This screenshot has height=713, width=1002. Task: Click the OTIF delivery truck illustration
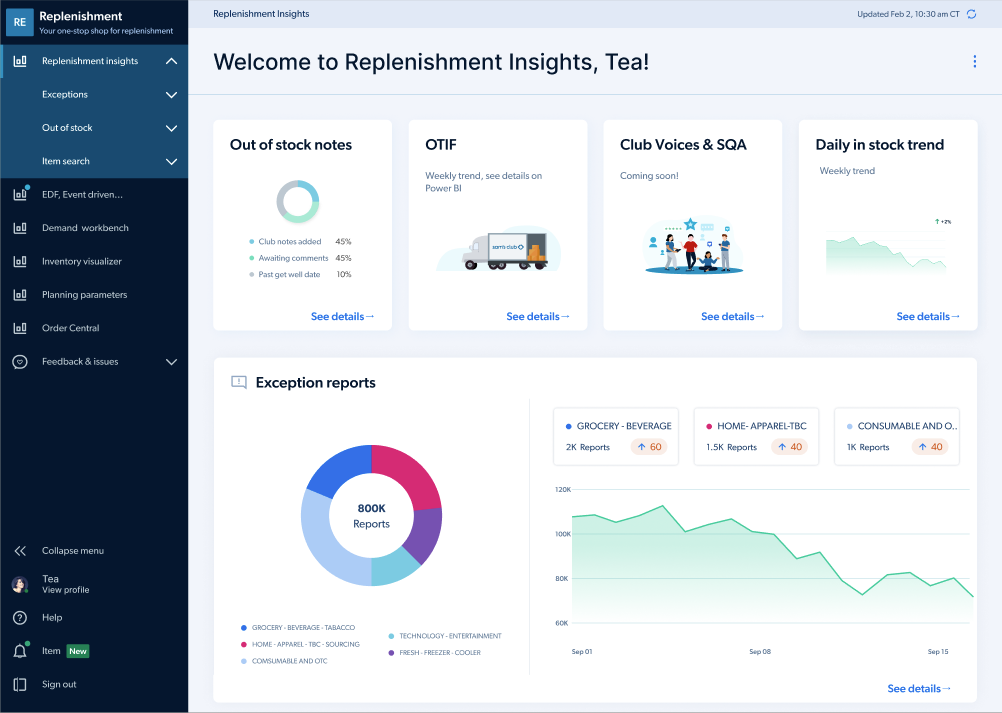[x=498, y=249]
